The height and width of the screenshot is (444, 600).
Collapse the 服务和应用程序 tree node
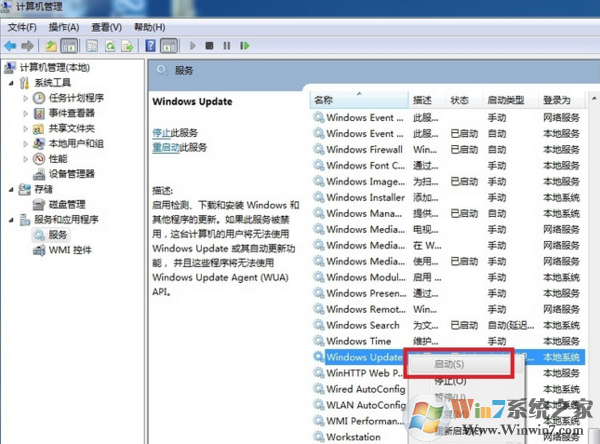point(10,219)
